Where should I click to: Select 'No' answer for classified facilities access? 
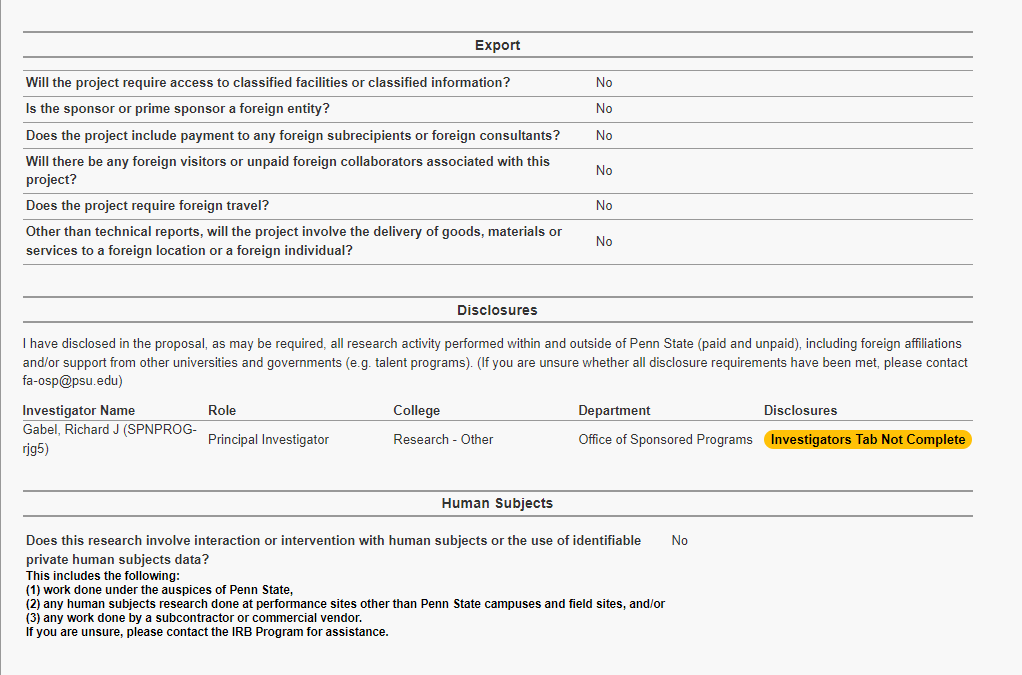point(604,82)
